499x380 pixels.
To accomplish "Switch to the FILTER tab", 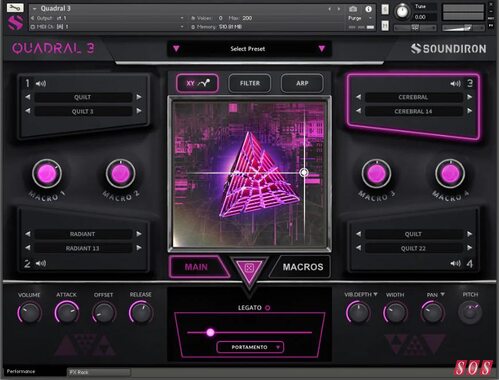I will [x=250, y=83].
